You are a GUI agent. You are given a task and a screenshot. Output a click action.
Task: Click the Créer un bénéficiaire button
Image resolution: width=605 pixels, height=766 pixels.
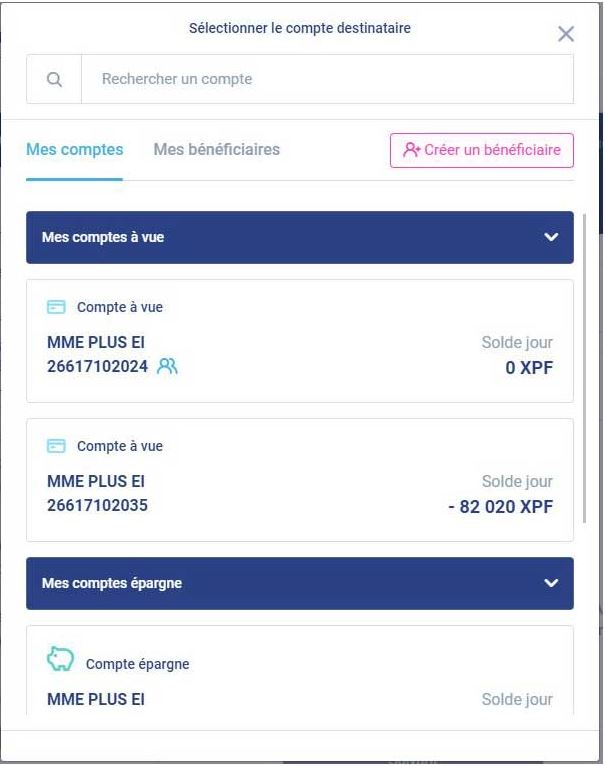point(482,150)
